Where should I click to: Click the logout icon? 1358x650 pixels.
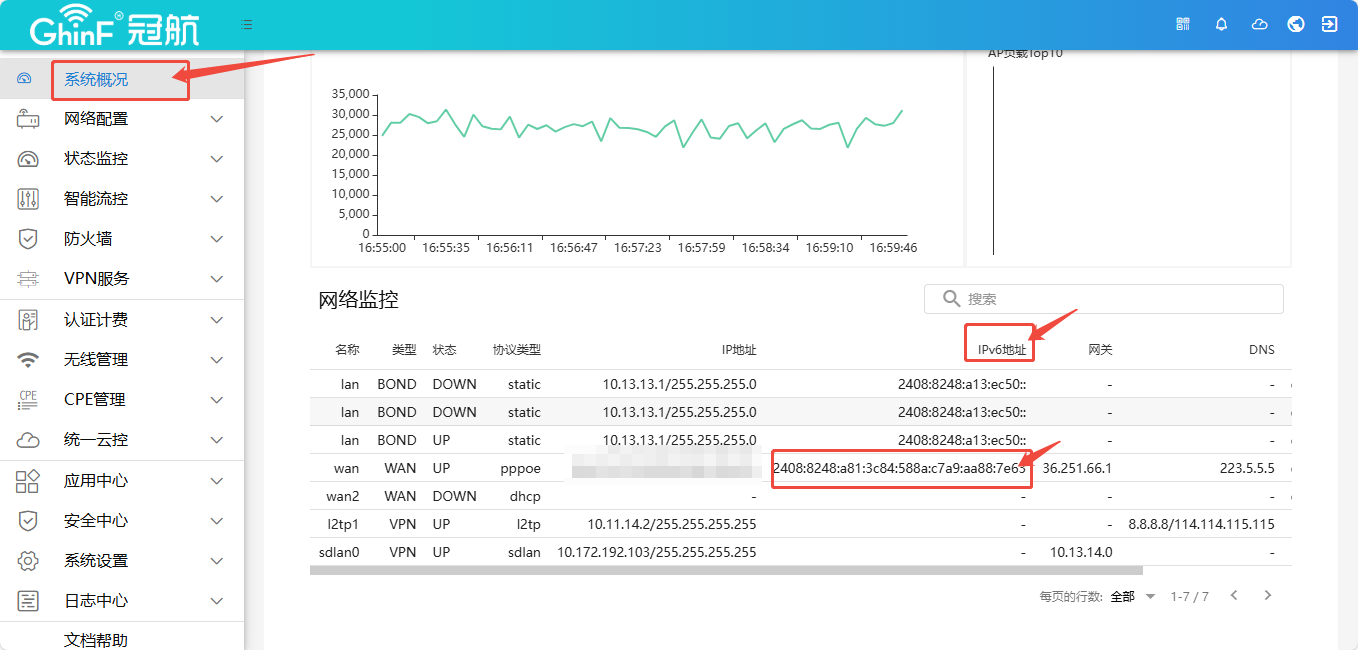pyautogui.click(x=1329, y=24)
